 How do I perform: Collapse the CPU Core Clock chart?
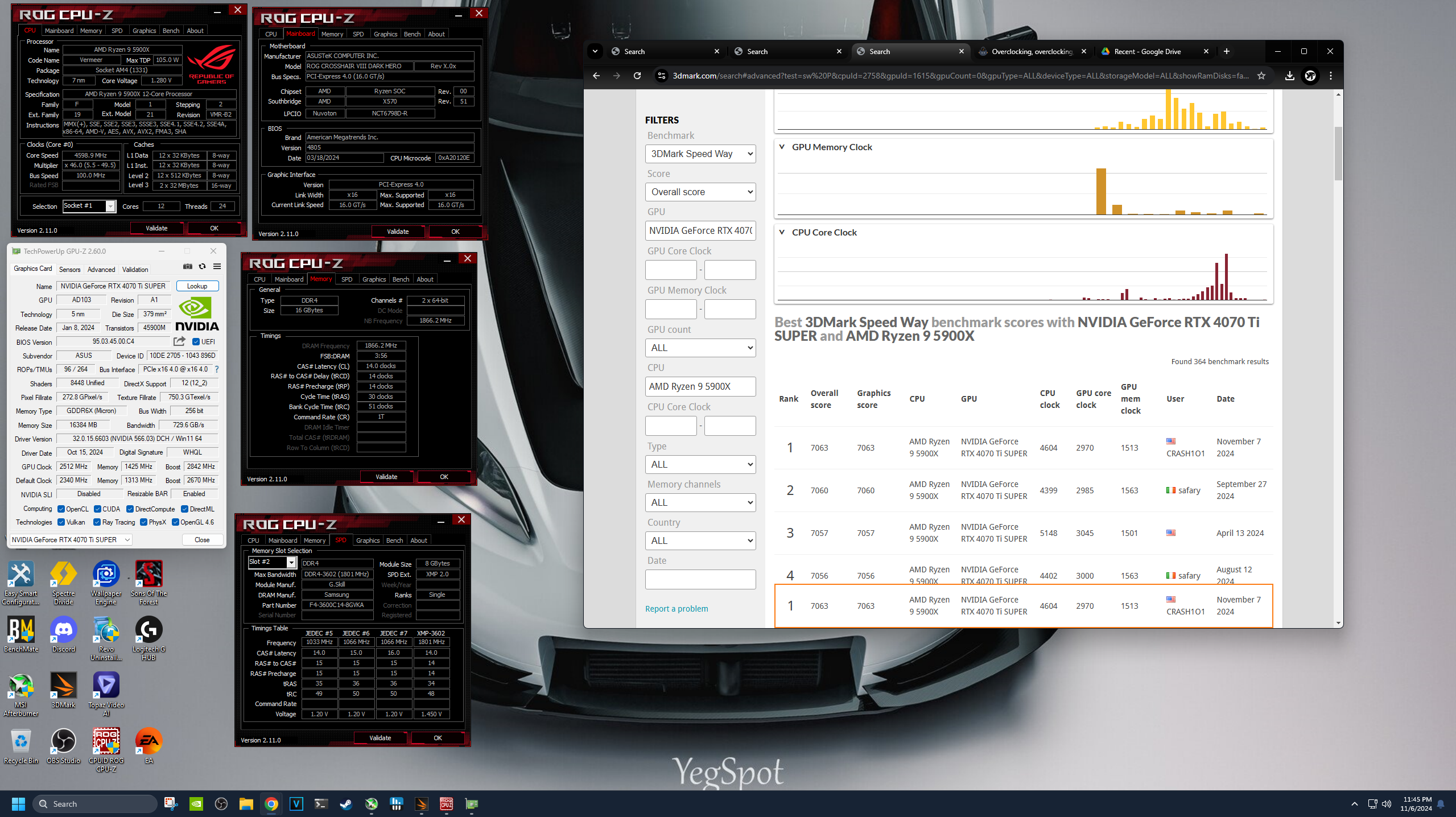782,232
